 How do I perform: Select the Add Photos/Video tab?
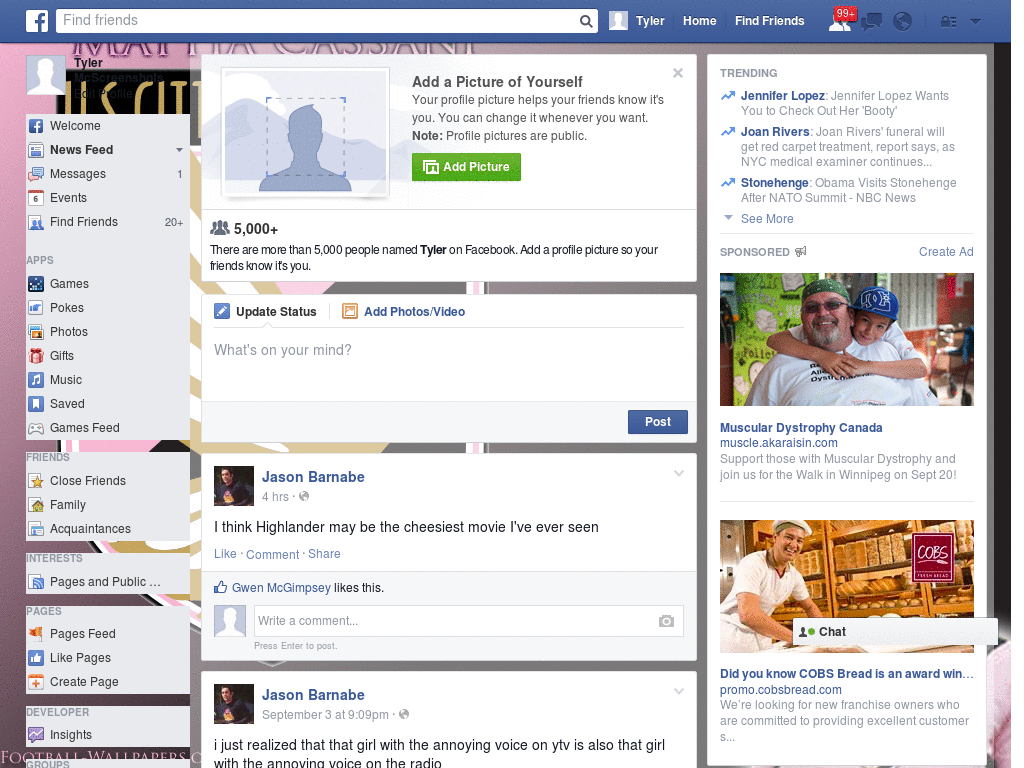pyautogui.click(x=404, y=312)
